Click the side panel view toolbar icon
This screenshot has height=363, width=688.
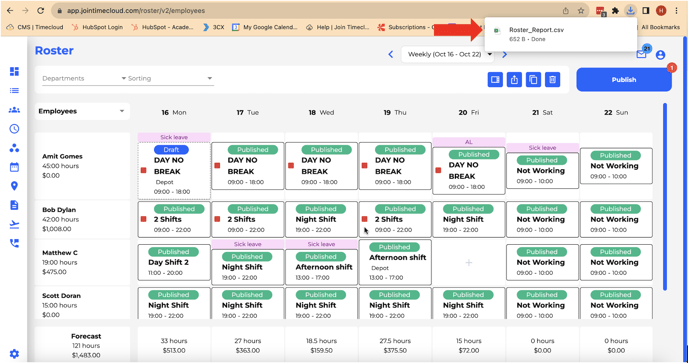click(x=495, y=79)
